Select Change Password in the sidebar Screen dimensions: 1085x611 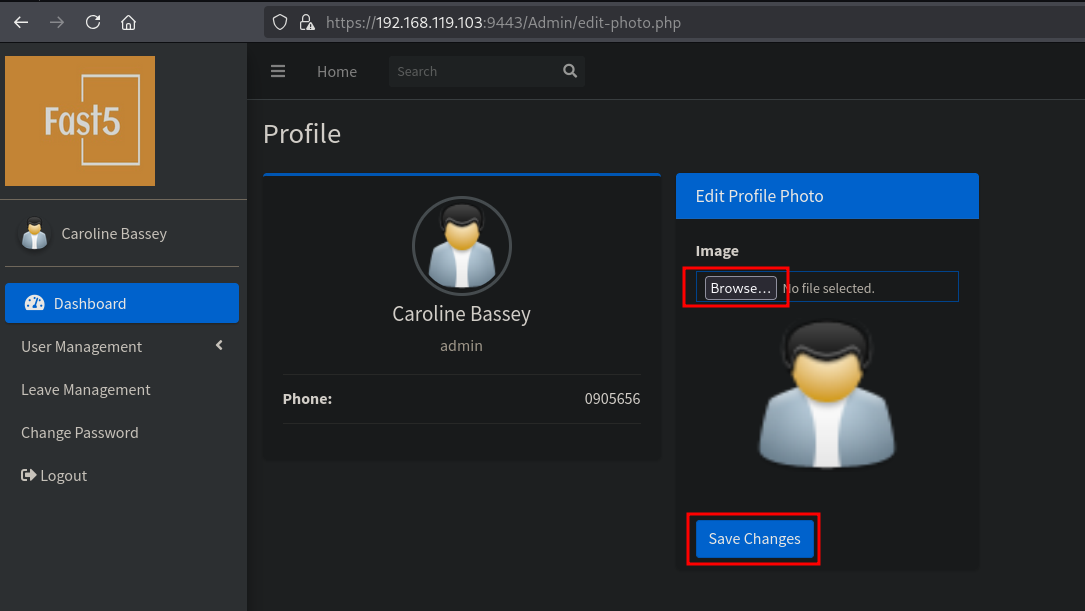80,433
